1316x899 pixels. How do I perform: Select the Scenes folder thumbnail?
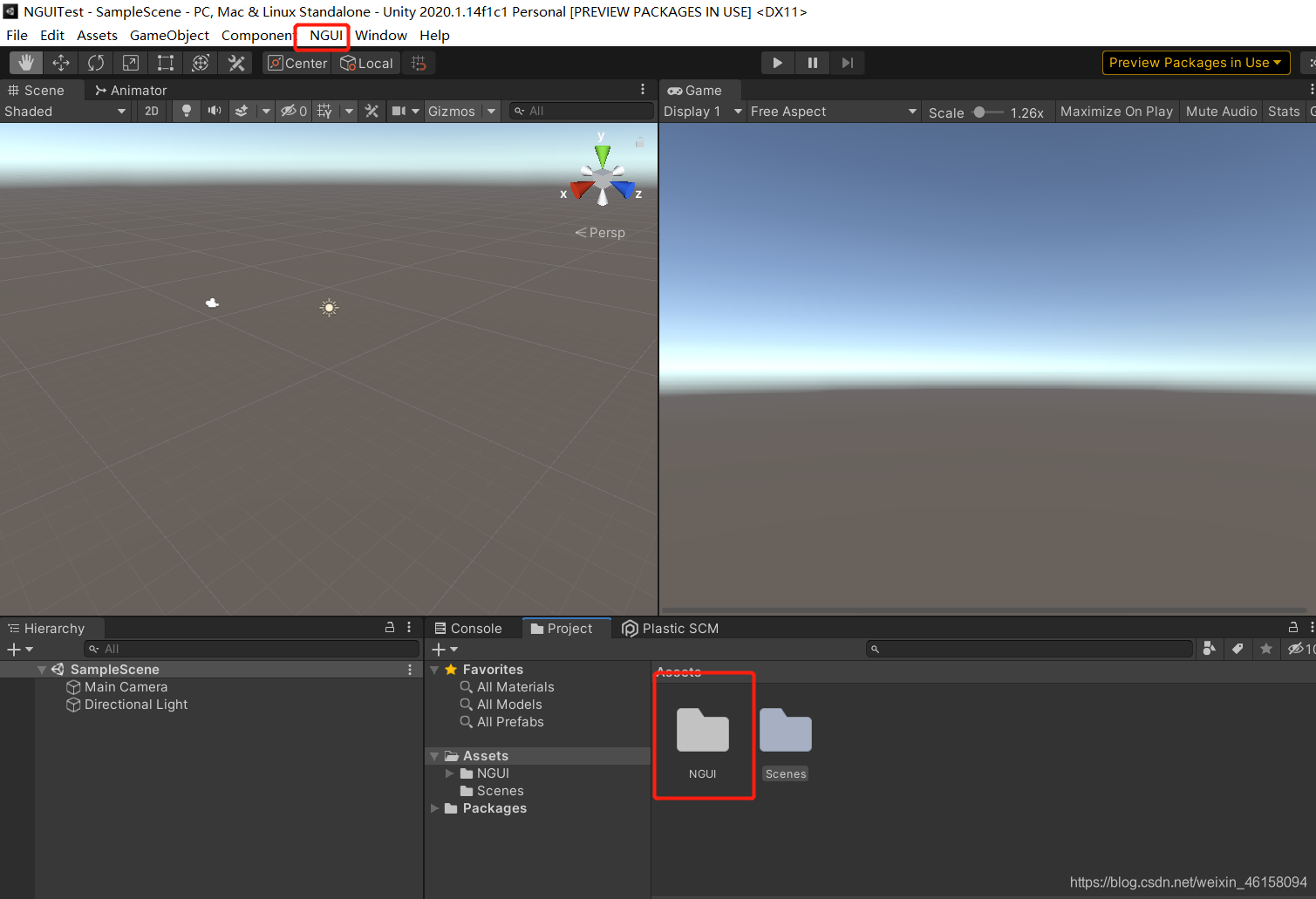pyautogui.click(x=784, y=731)
